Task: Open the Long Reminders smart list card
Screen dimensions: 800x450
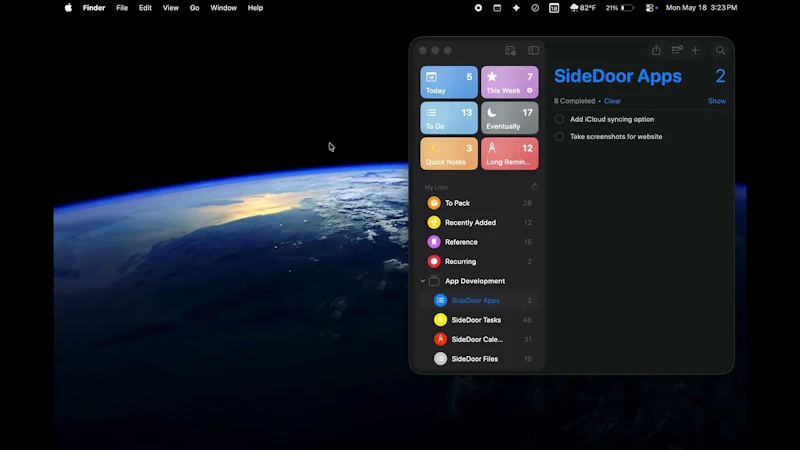Action: (x=509, y=154)
